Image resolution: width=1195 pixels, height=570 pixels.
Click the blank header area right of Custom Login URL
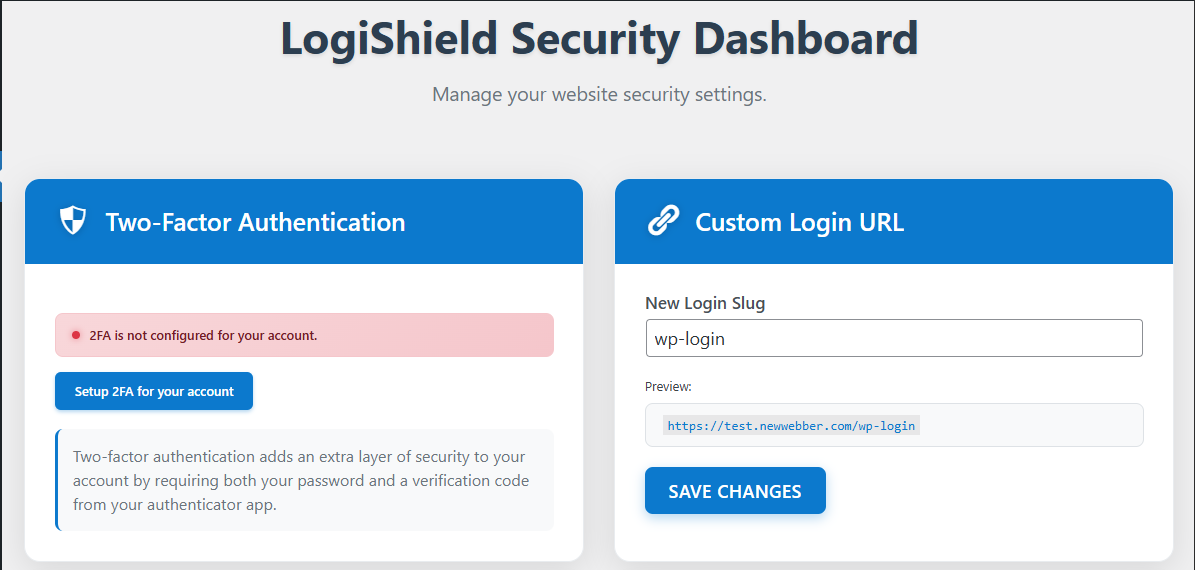point(1036,222)
